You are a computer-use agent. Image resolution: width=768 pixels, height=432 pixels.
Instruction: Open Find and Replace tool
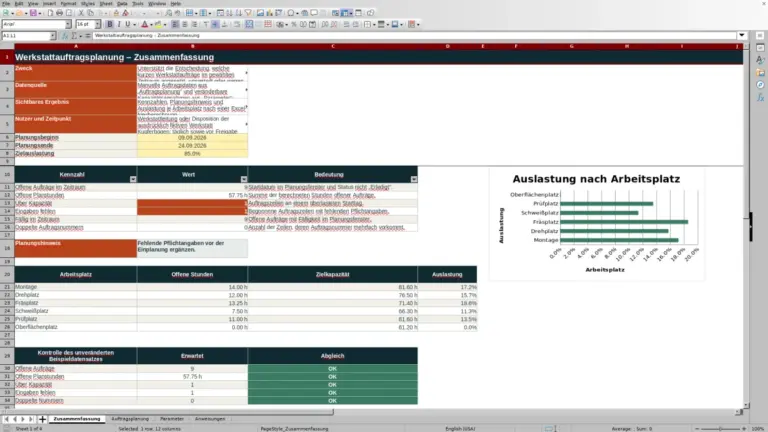click(168, 13)
